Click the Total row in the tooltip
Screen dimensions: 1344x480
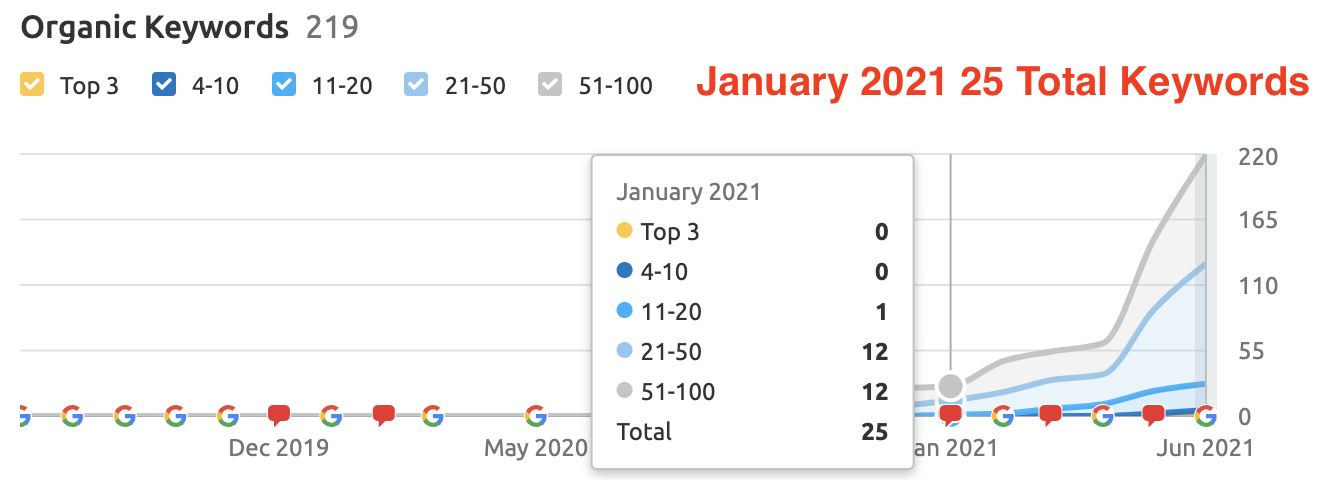pyautogui.click(x=752, y=432)
